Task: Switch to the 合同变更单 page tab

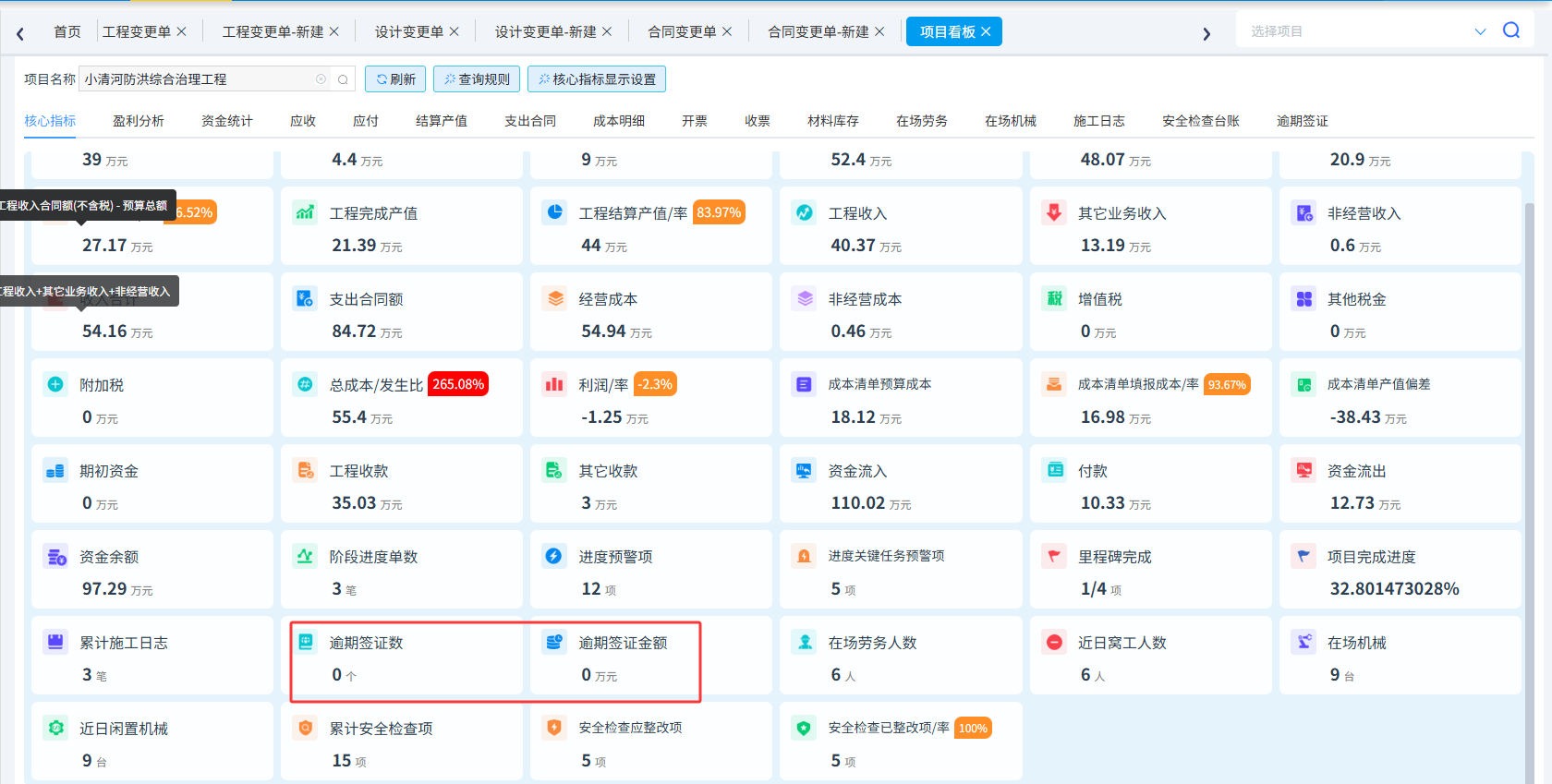Action: (682, 31)
